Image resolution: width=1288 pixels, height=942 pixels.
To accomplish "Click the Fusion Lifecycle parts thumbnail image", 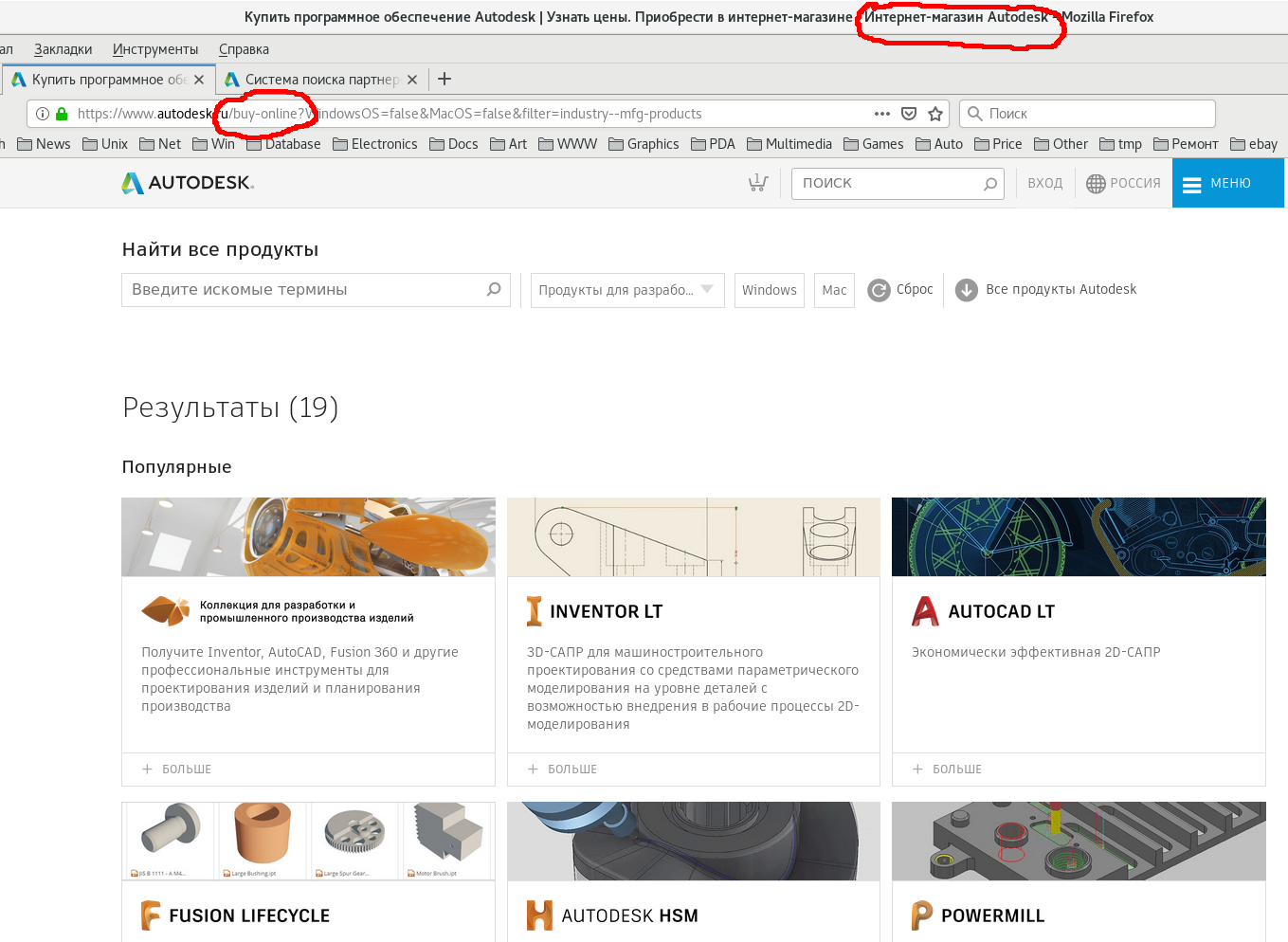I will (x=308, y=842).
